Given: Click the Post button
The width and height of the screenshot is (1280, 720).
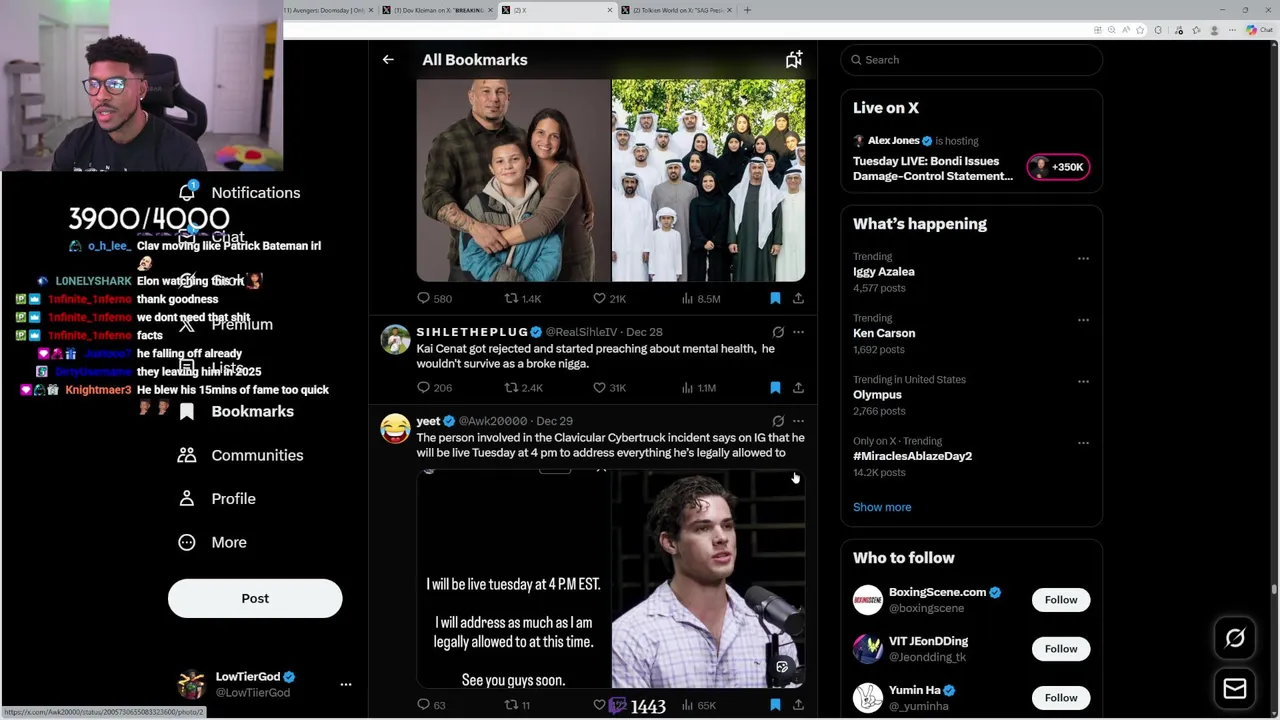Looking at the screenshot, I should [255, 598].
